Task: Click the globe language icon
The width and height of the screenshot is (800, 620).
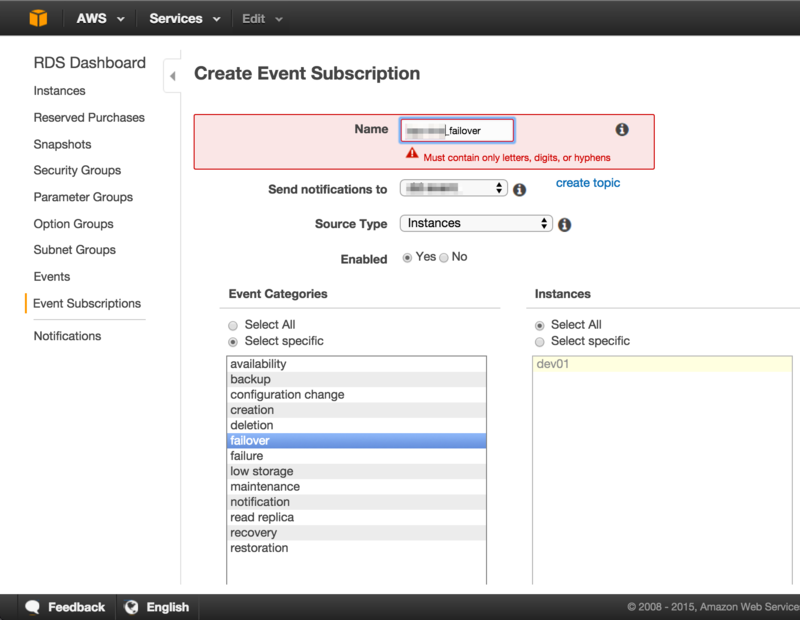Action: [x=131, y=607]
